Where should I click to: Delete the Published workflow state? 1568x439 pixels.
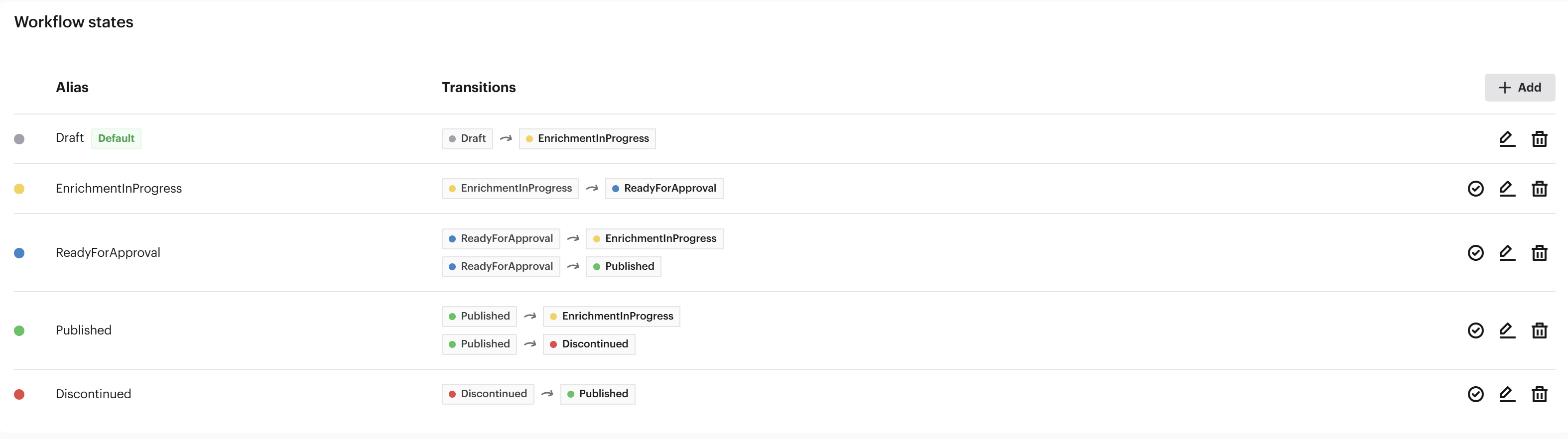point(1539,330)
